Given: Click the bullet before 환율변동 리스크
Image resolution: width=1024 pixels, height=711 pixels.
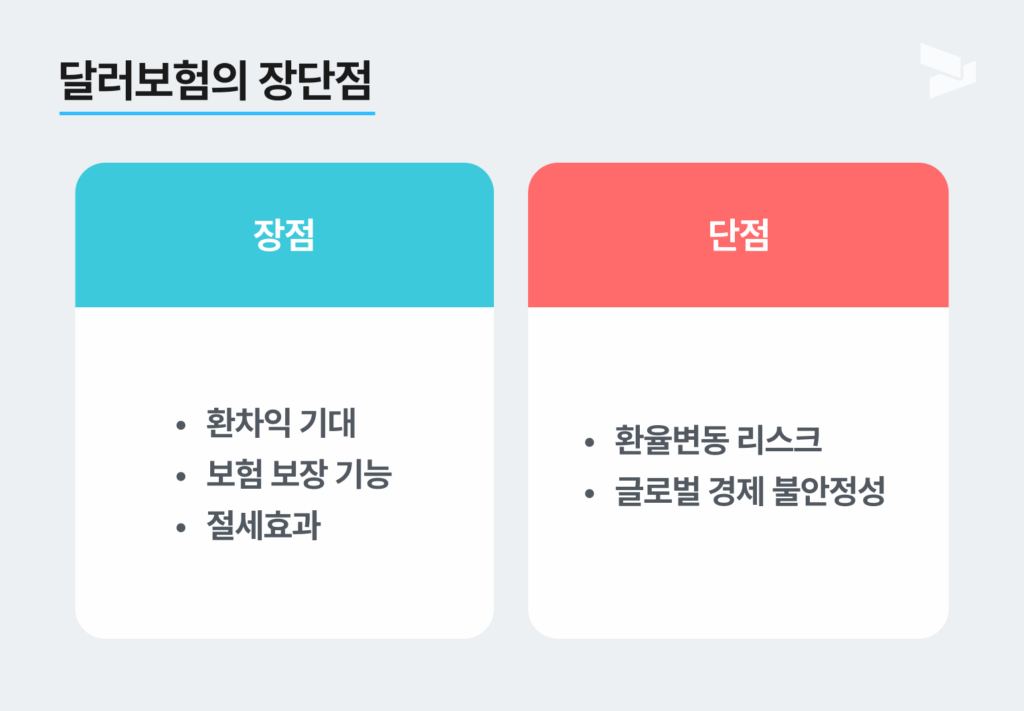Looking at the screenshot, I should (590, 443).
